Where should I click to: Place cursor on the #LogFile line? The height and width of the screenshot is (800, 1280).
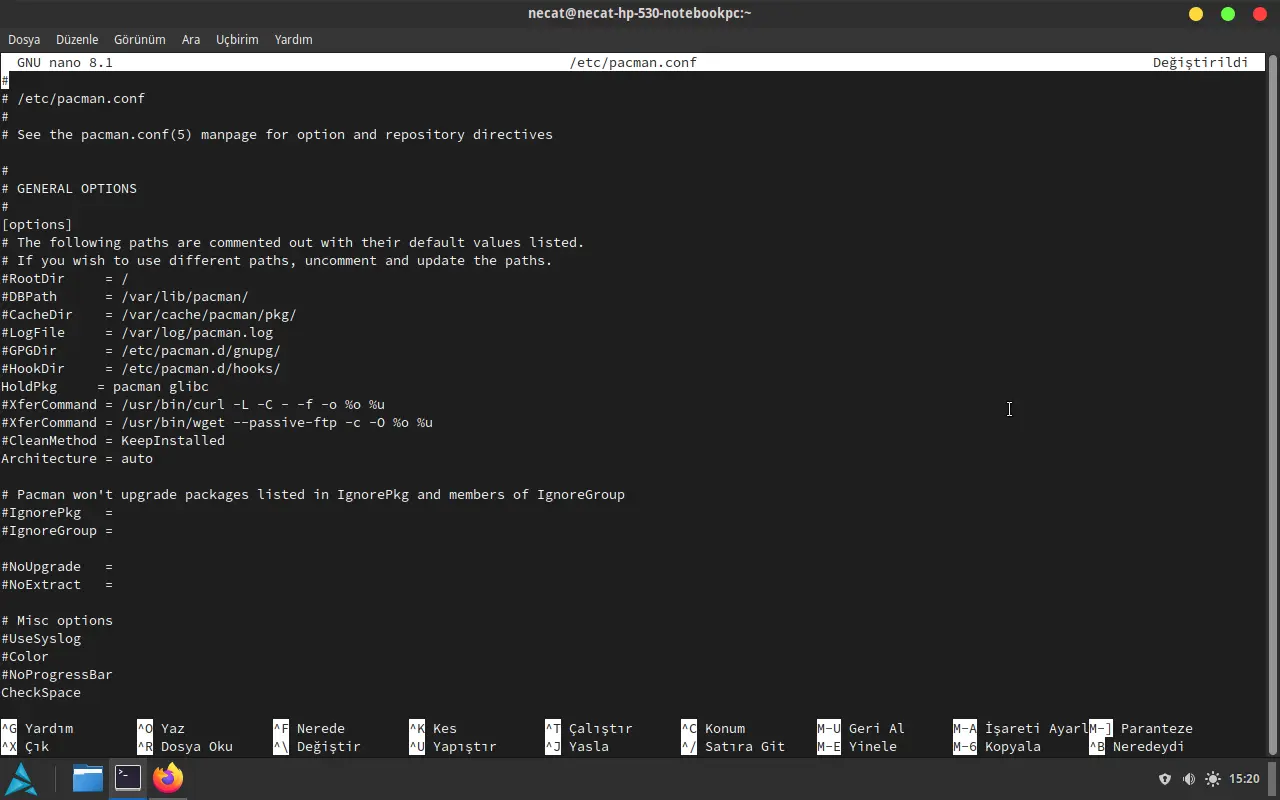click(x=137, y=332)
